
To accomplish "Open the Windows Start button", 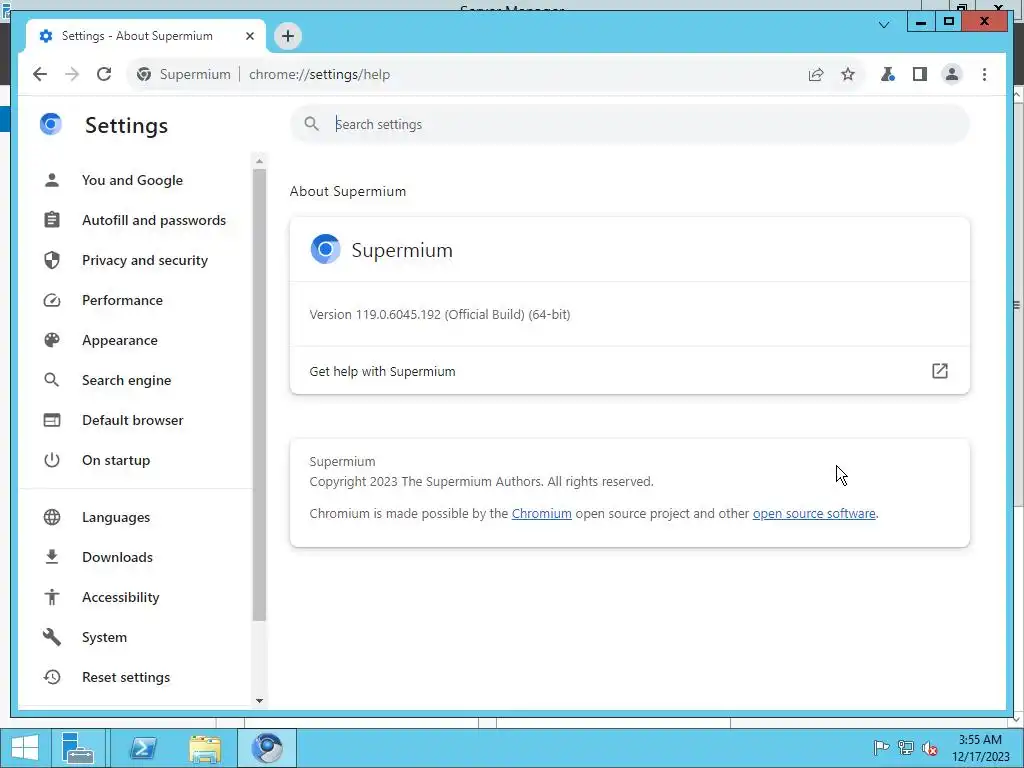I will point(25,748).
